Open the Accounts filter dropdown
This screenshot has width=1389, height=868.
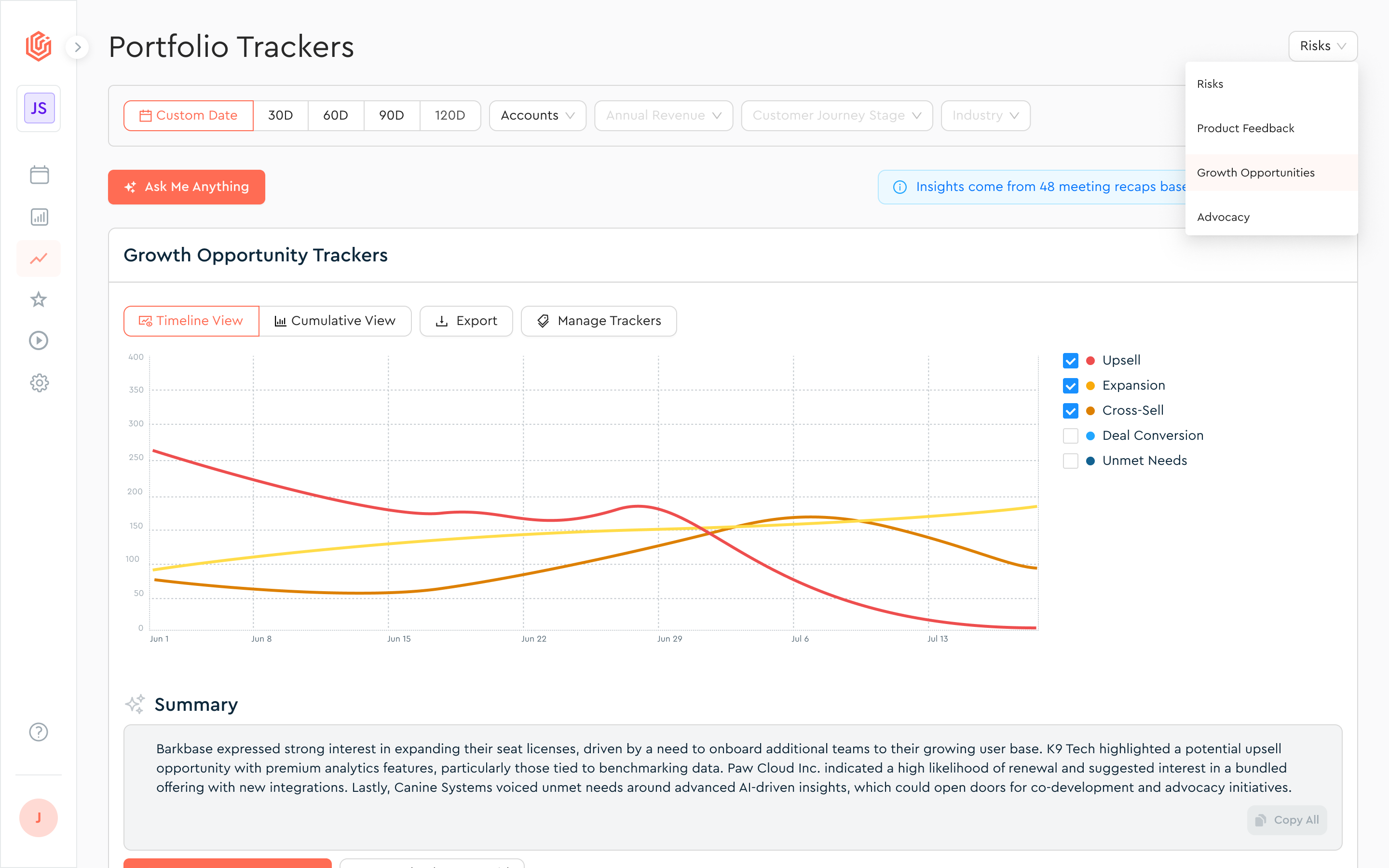(x=537, y=115)
